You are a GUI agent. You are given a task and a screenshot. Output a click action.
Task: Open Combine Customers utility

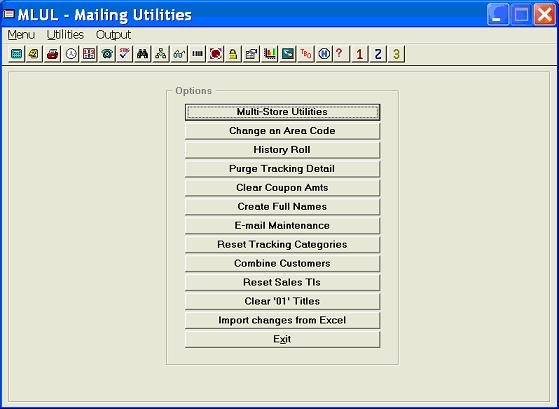pyautogui.click(x=282, y=263)
